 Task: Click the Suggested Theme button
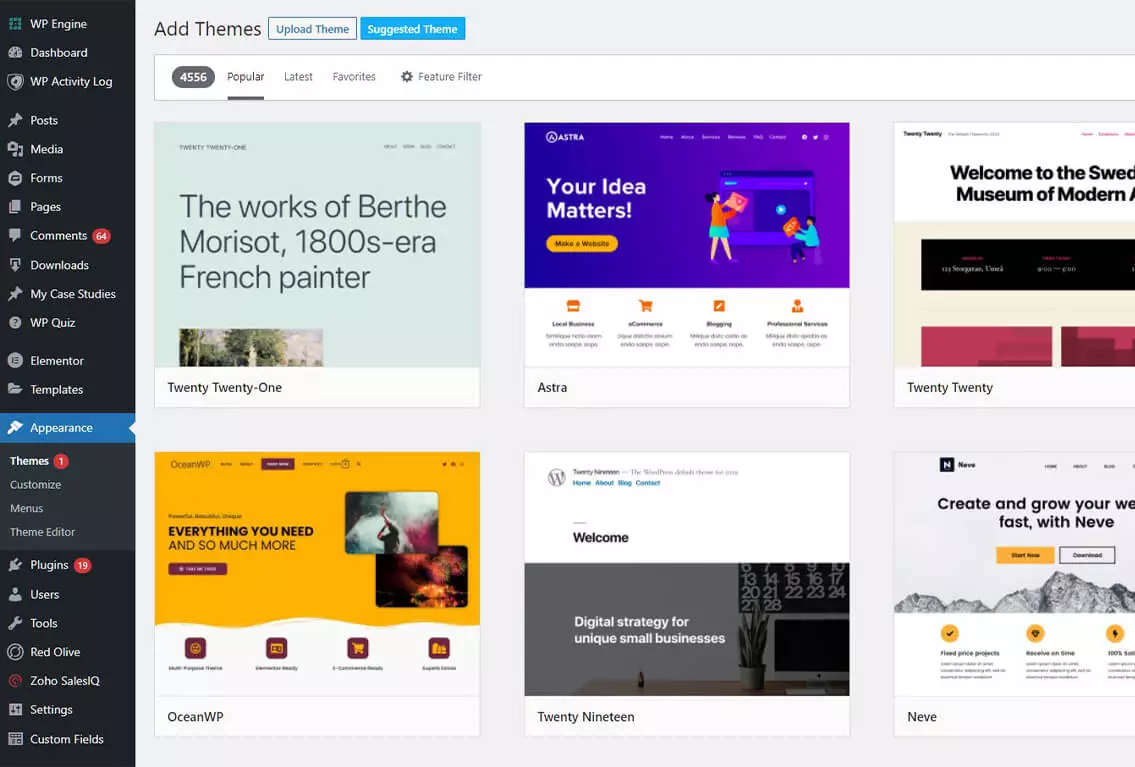413,29
